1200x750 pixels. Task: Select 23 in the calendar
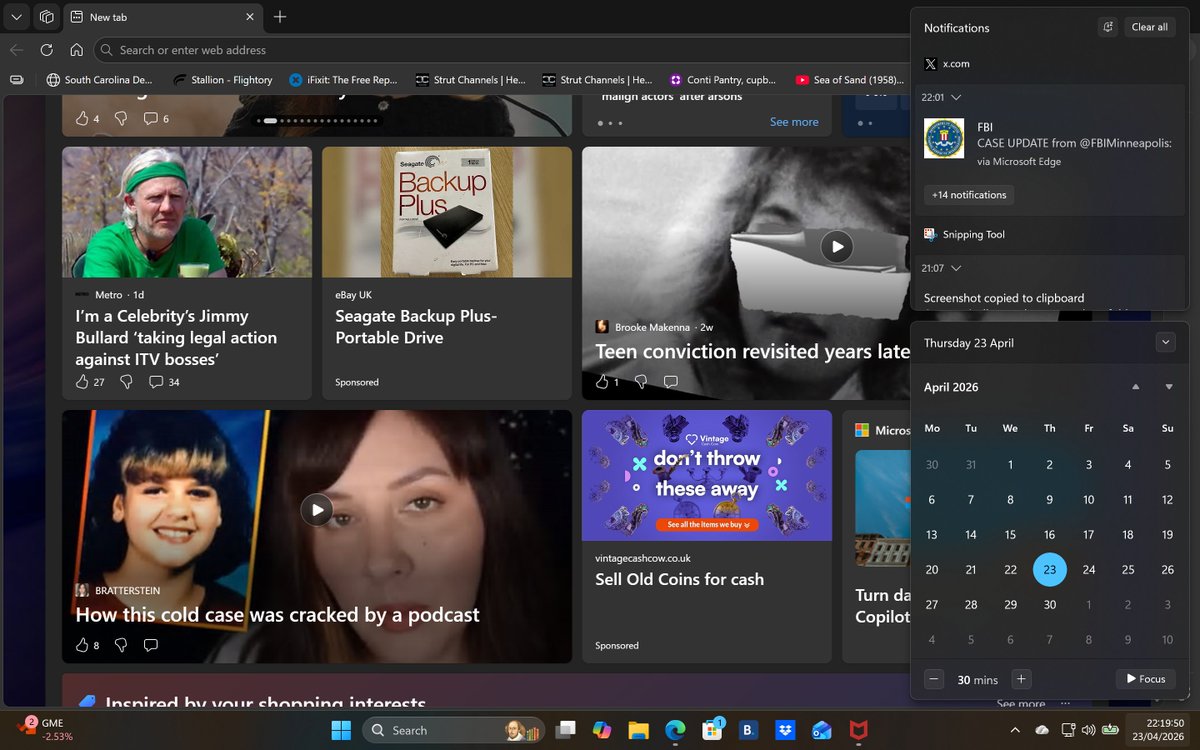pos(1050,569)
